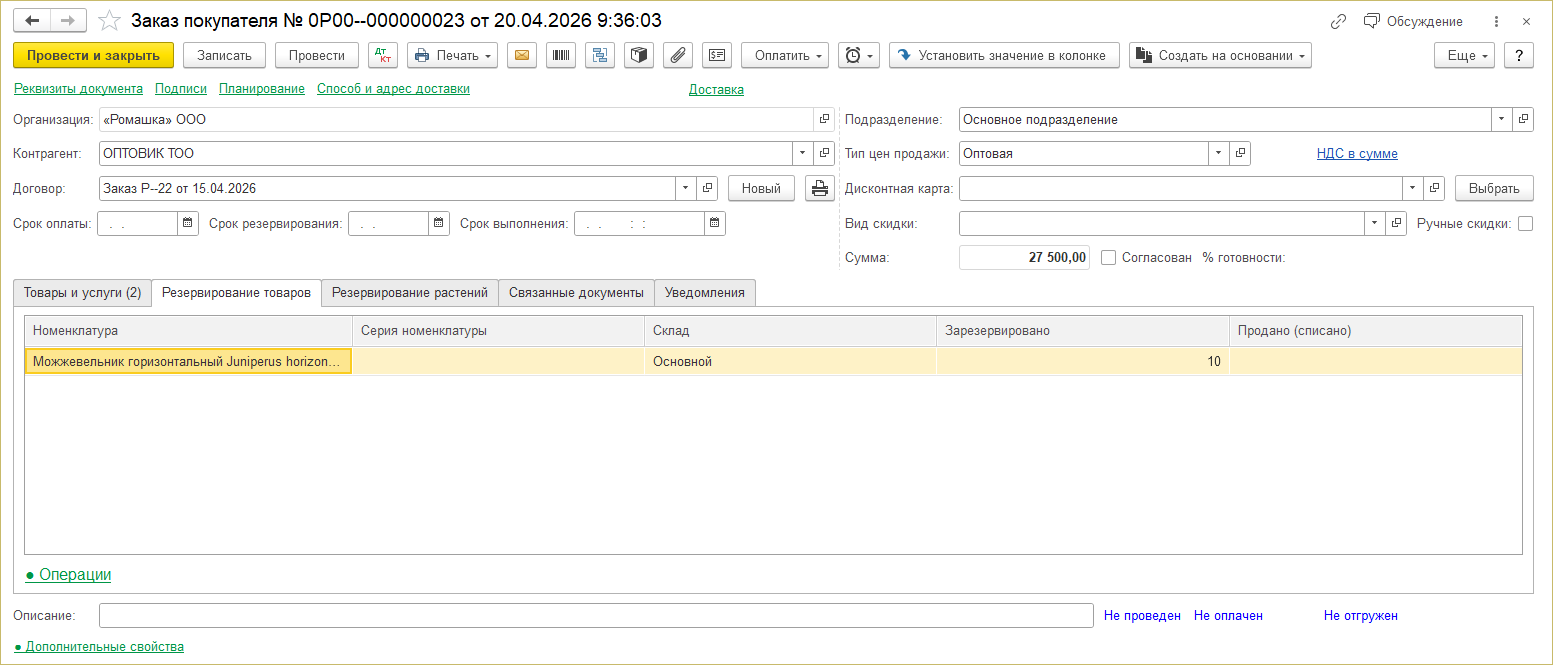
Task: Enable the Ручные скидки checkbox
Action: 1525,224
